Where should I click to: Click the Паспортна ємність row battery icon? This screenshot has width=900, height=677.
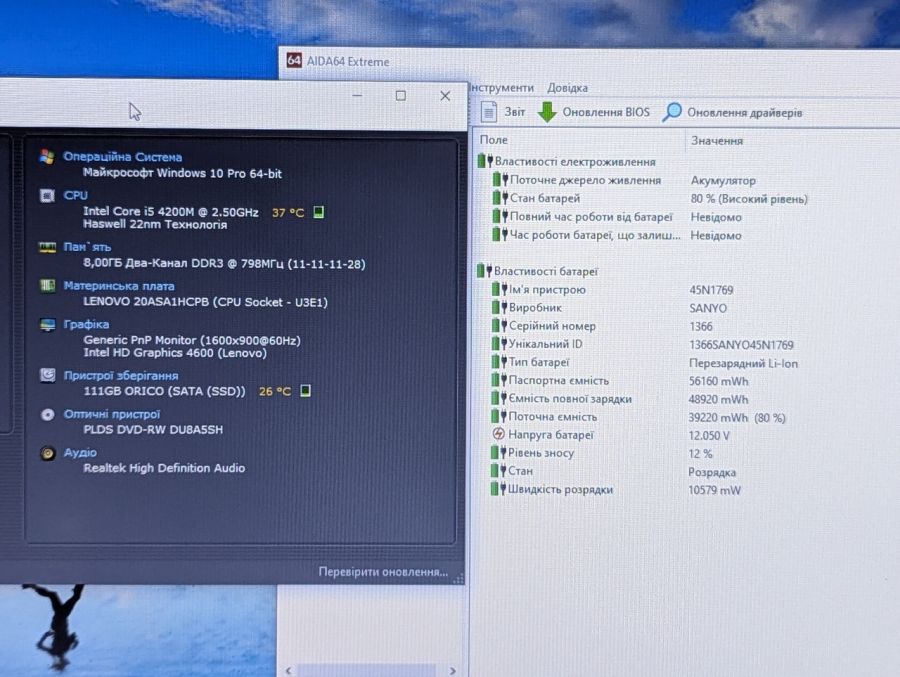click(x=499, y=380)
